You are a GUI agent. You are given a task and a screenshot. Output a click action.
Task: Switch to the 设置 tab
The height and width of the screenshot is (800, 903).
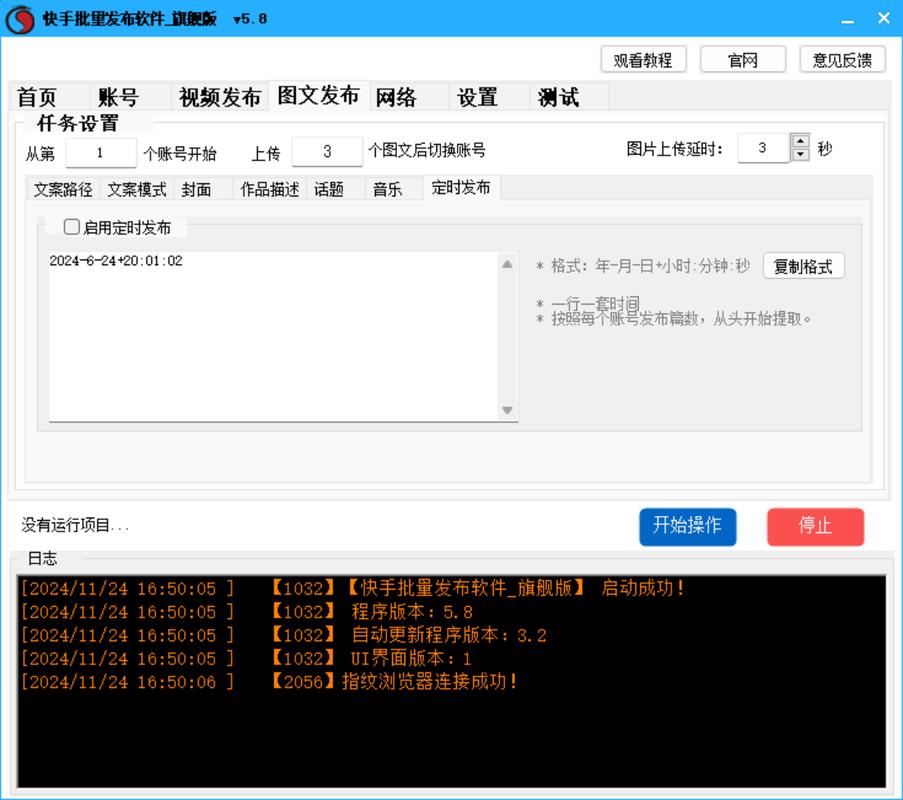pyautogui.click(x=477, y=96)
